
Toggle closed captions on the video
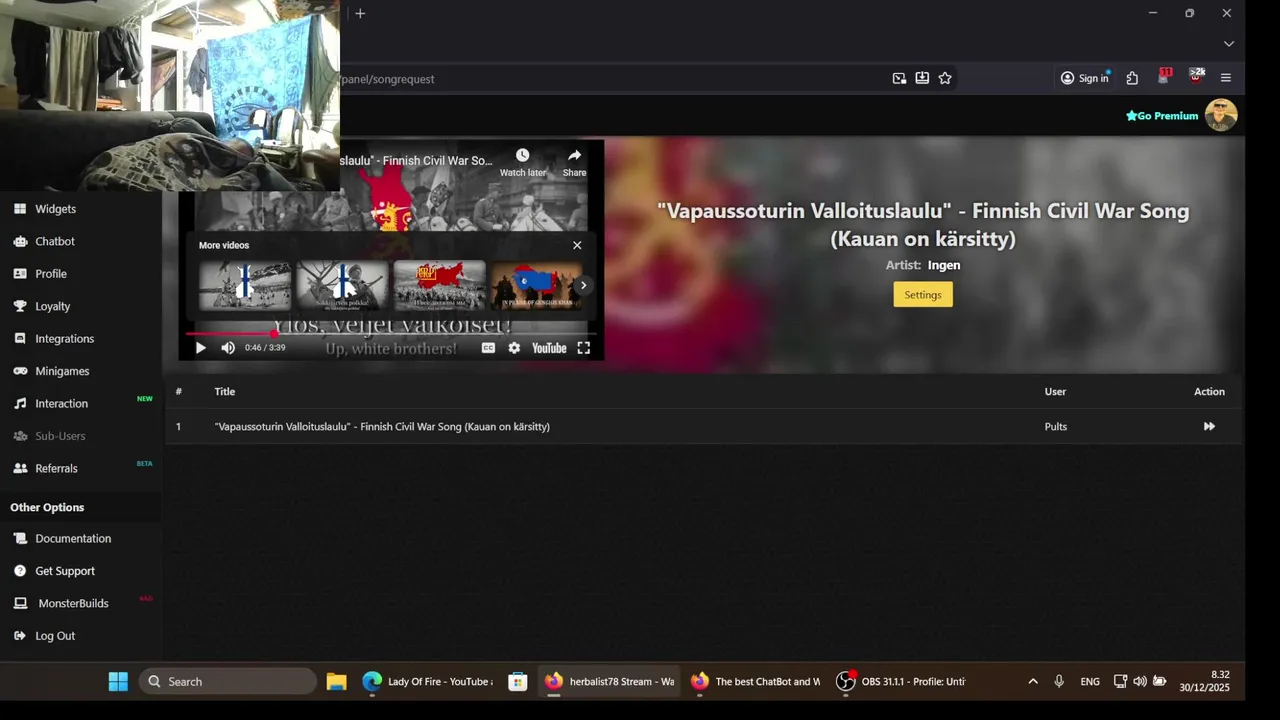(x=488, y=348)
